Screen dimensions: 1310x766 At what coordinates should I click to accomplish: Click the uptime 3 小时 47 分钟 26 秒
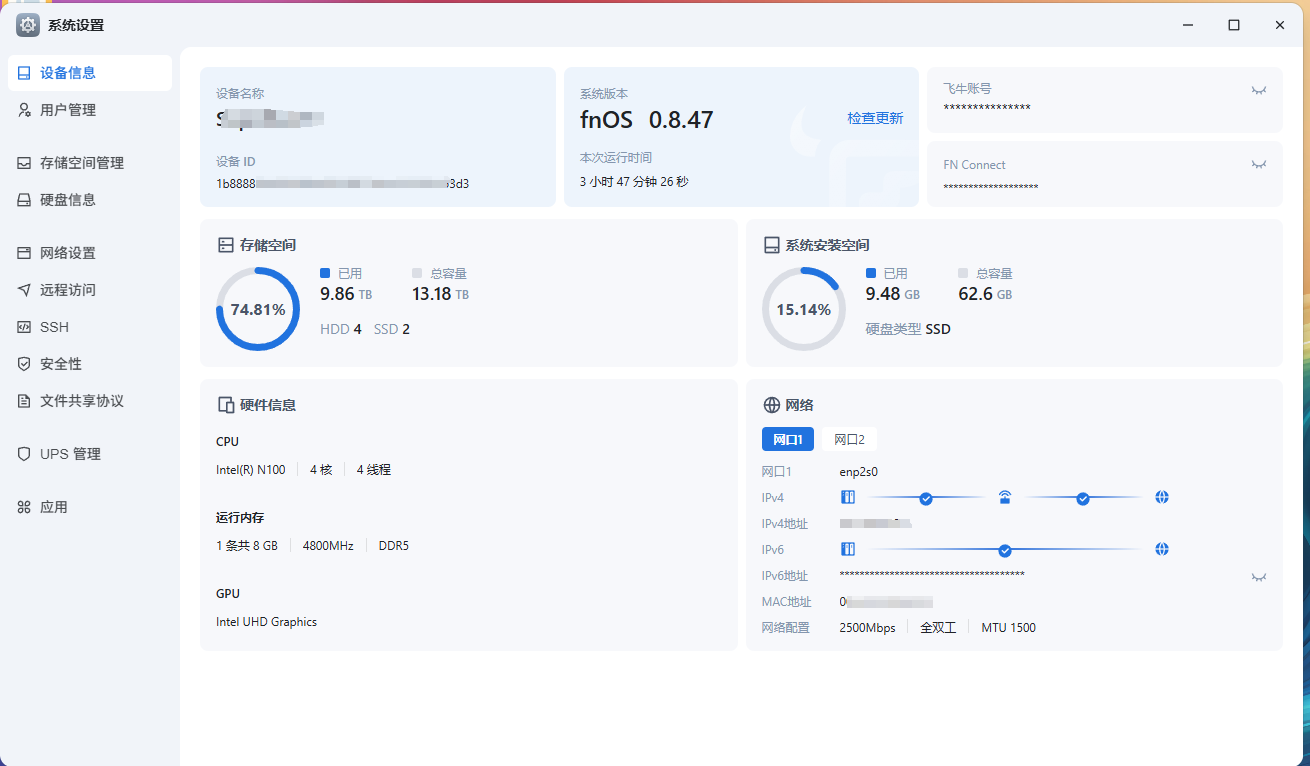[x=634, y=182]
